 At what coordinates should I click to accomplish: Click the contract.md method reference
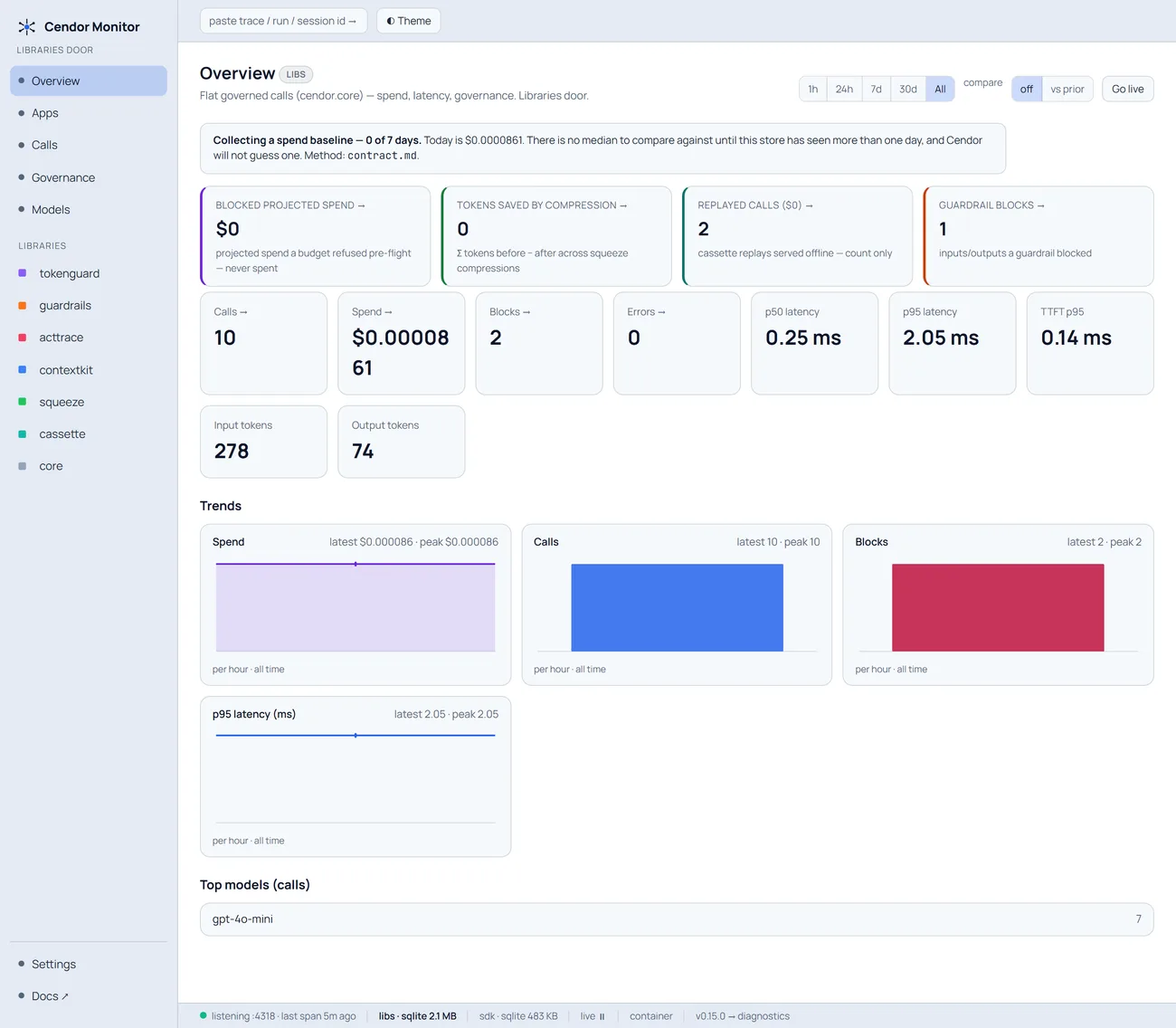[x=382, y=156]
